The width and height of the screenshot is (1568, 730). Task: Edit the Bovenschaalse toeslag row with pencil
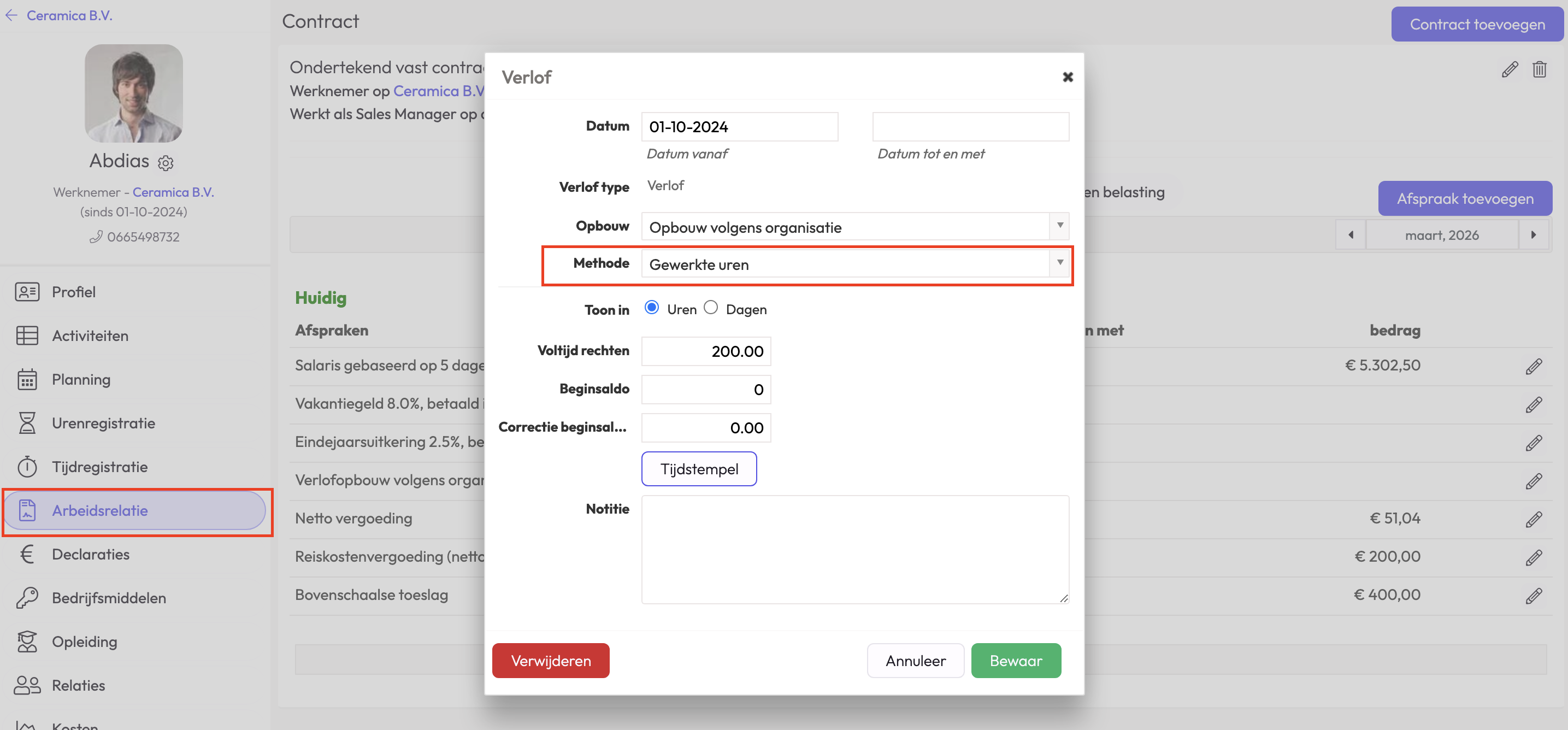(x=1533, y=596)
